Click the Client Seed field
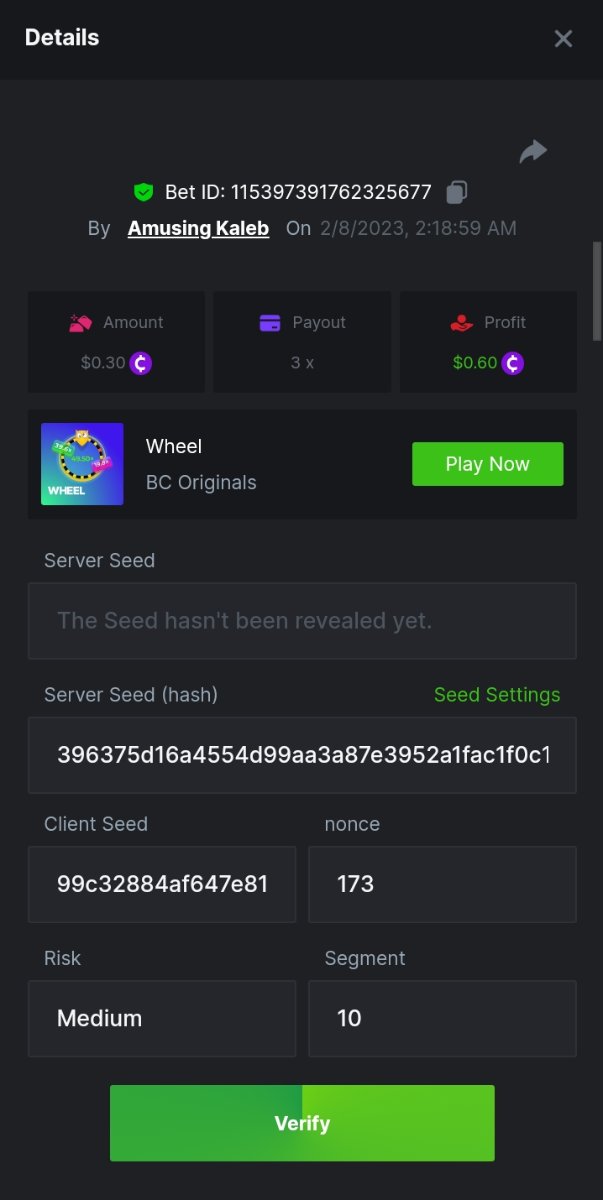This screenshot has height=1200, width=603. (162, 884)
